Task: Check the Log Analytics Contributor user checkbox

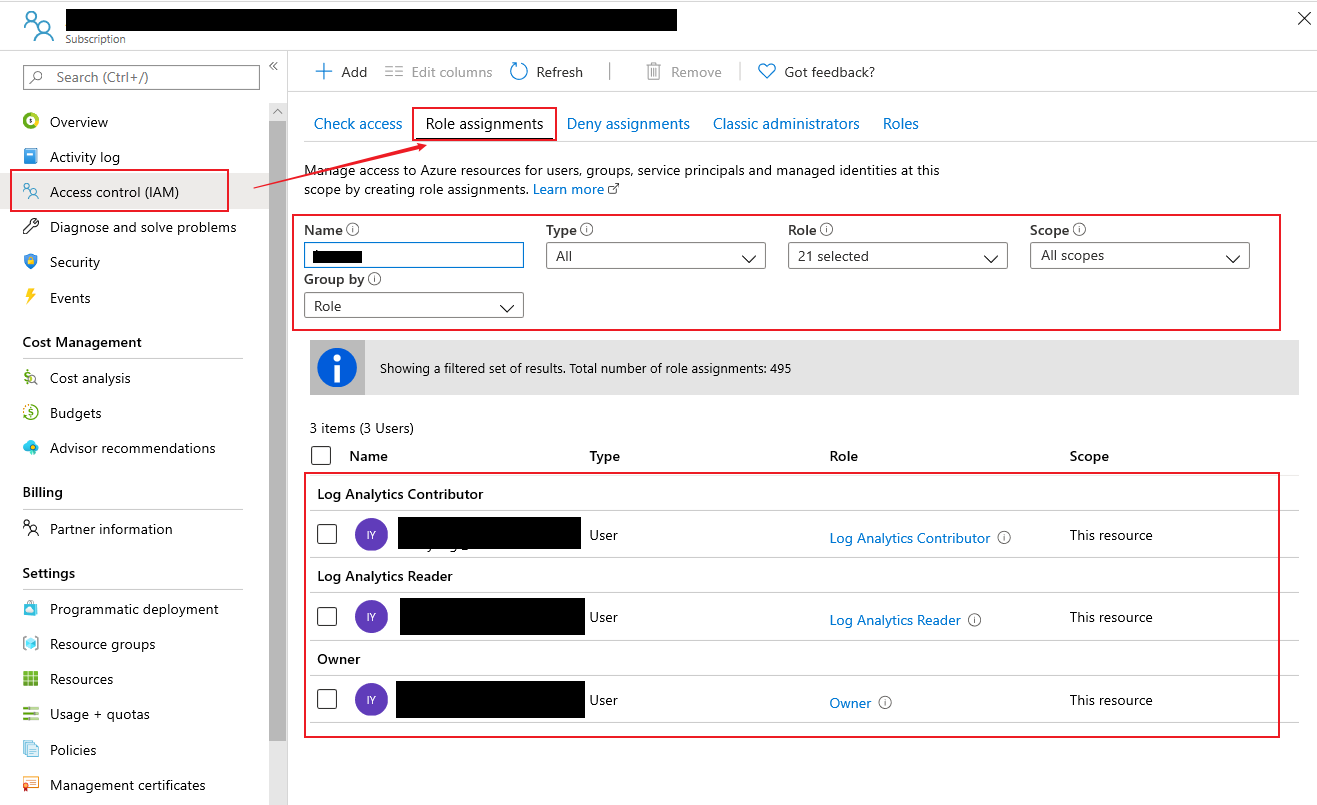Action: pos(327,534)
